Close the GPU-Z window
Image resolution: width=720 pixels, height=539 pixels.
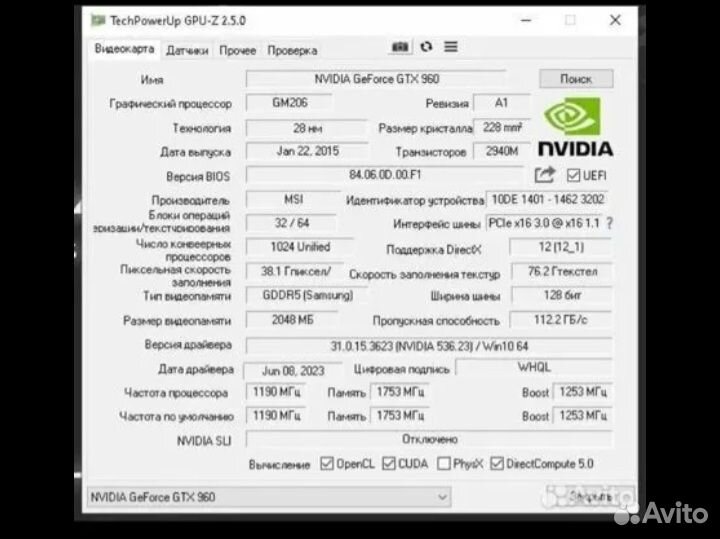[x=615, y=20]
